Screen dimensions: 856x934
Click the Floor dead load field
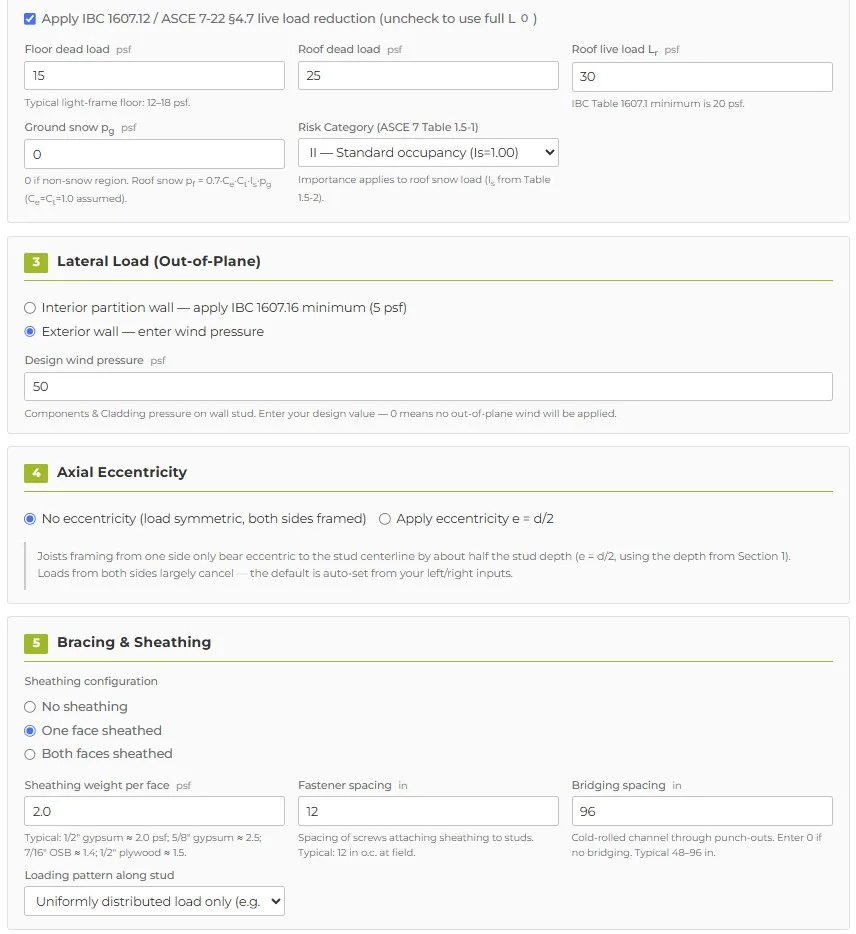click(154, 76)
